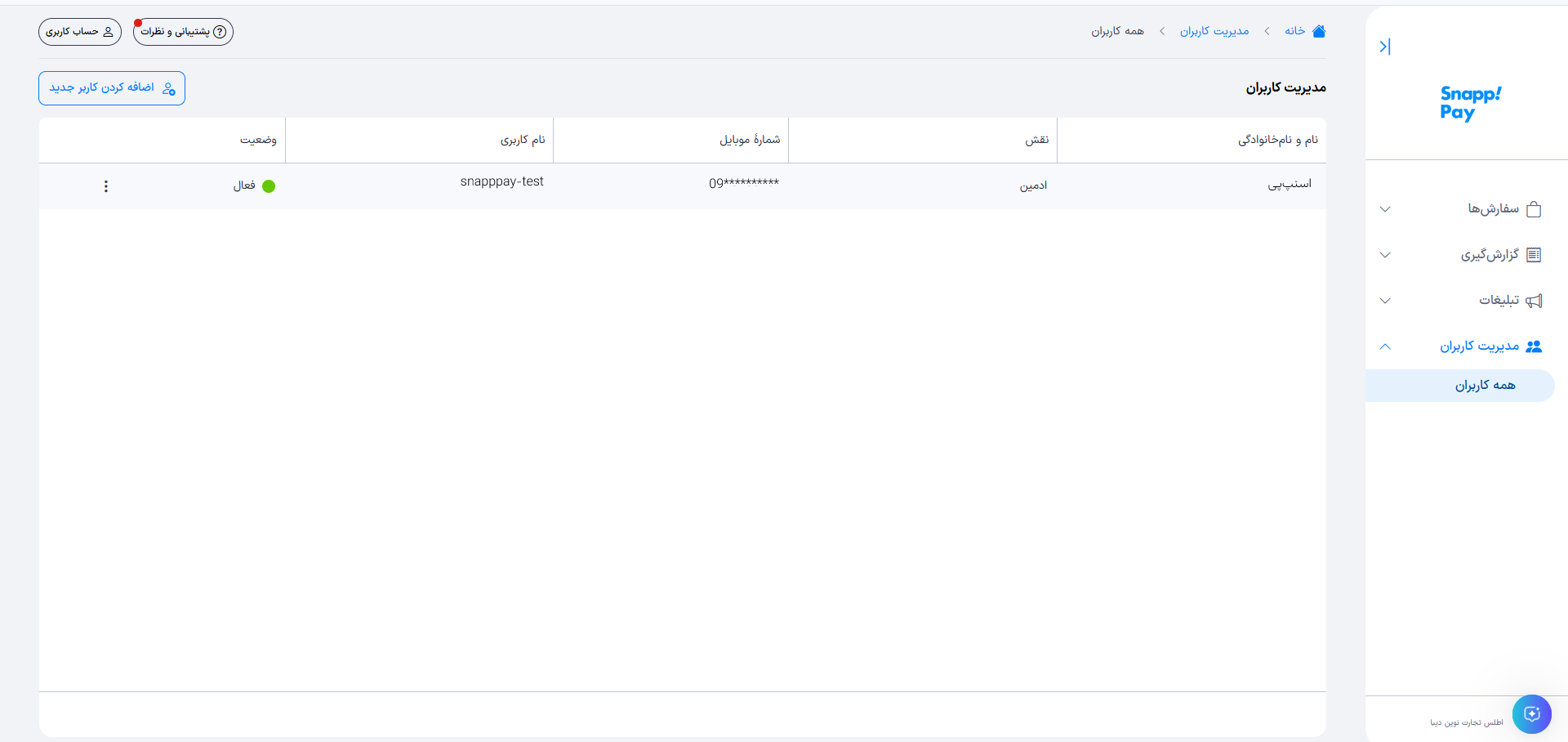Click همه کاربران breadcrumb text
This screenshot has height=742, width=1568.
pyautogui.click(x=1117, y=31)
